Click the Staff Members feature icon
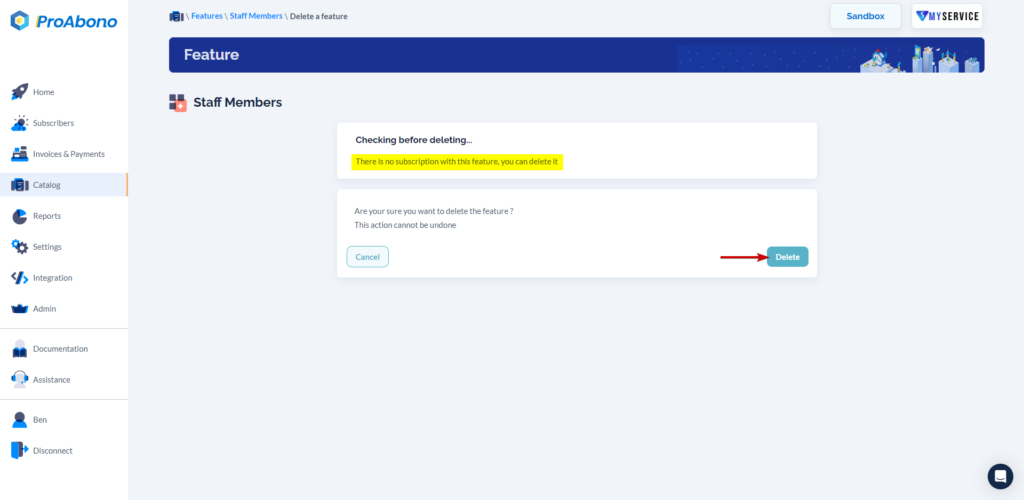The width and height of the screenshot is (1024, 500). (x=178, y=102)
